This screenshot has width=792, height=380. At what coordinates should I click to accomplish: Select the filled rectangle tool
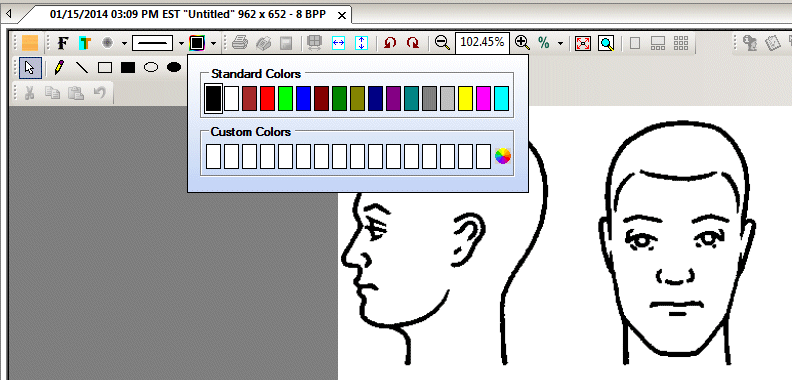coord(128,68)
